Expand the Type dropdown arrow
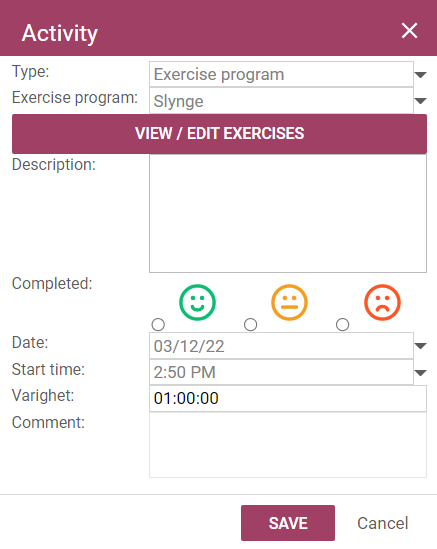This screenshot has width=437, height=549. coord(420,75)
